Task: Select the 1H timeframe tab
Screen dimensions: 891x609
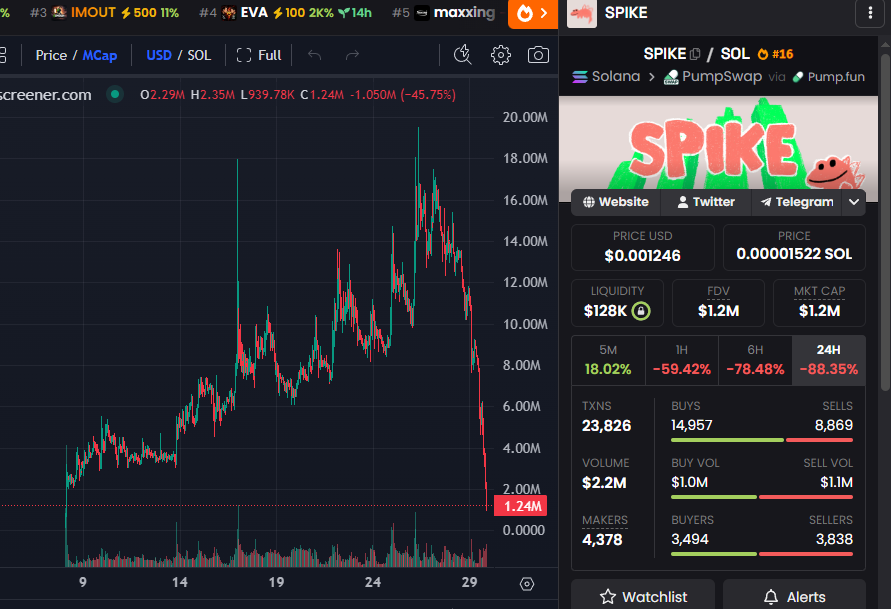Action: pos(682,360)
